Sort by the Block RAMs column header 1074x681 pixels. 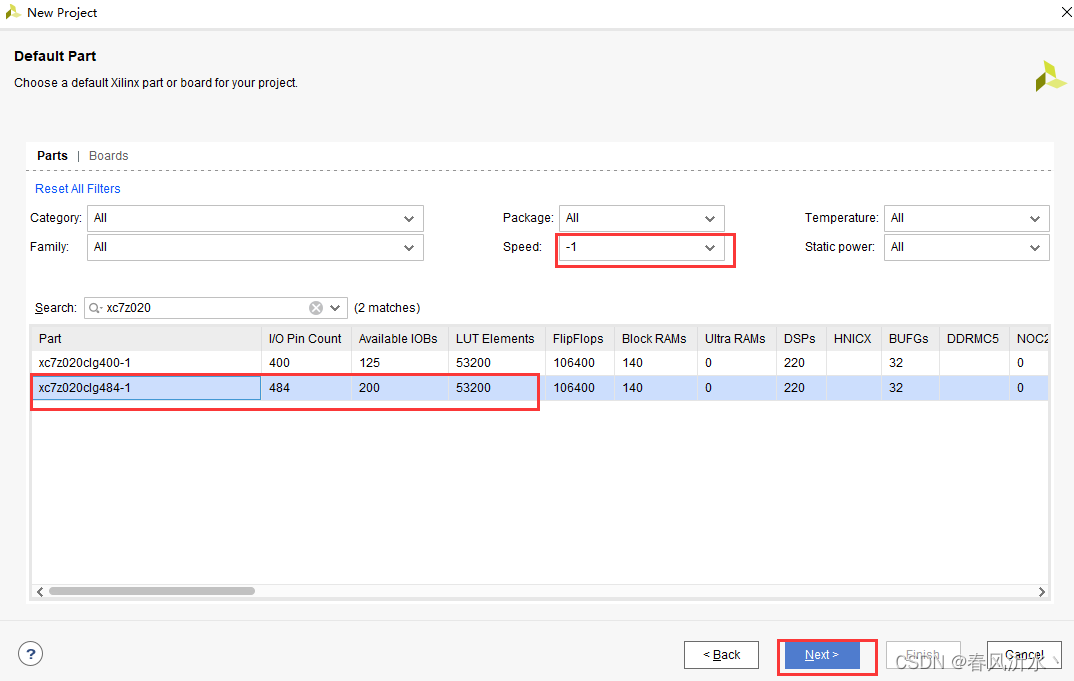pyautogui.click(x=655, y=338)
